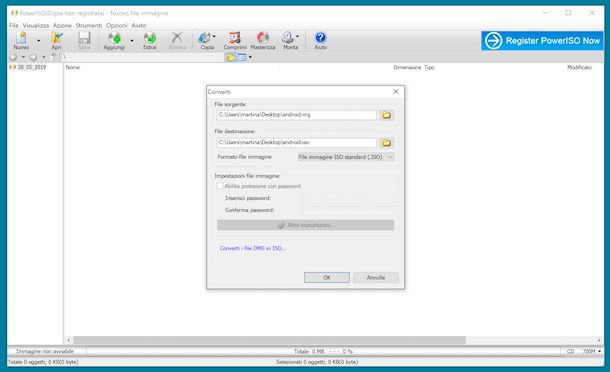Sort by the Dimensione column header

(407, 67)
